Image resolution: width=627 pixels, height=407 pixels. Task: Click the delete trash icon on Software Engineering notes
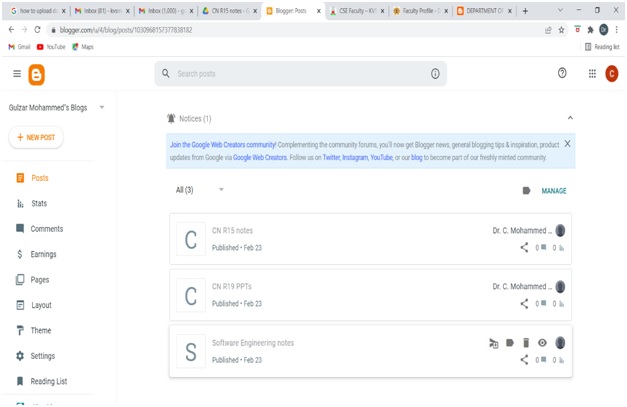point(526,343)
